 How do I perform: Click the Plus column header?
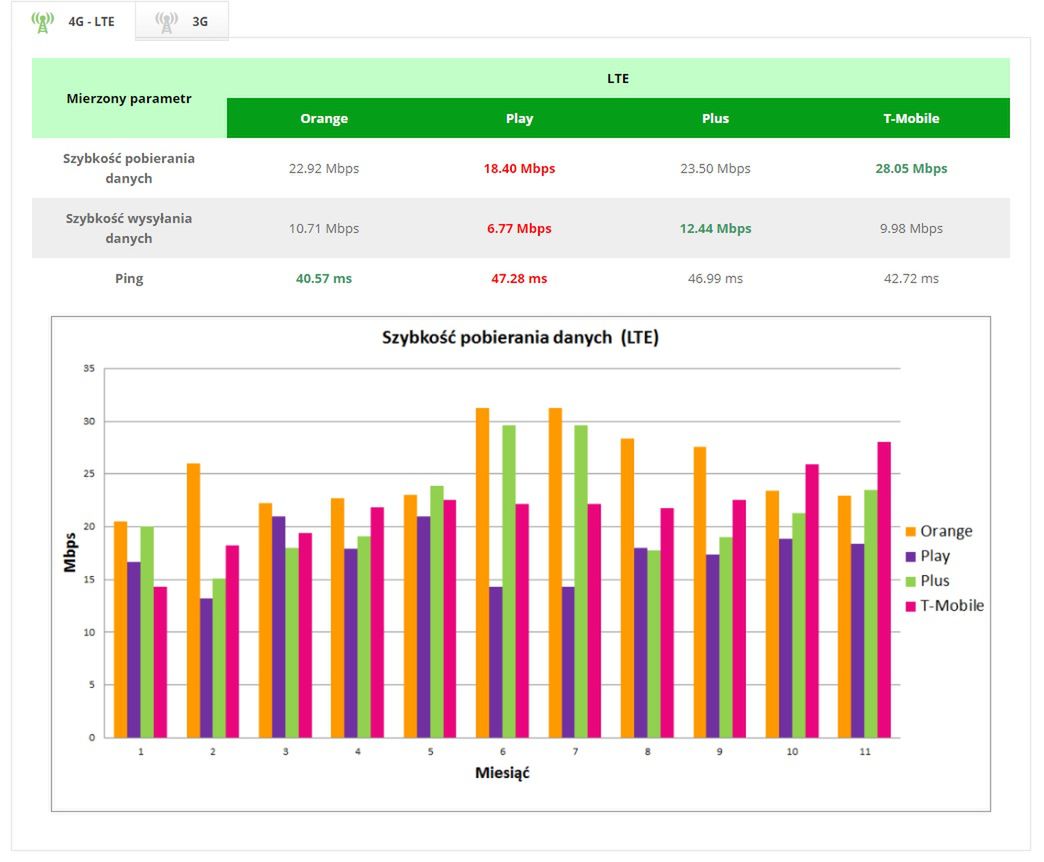coord(715,118)
